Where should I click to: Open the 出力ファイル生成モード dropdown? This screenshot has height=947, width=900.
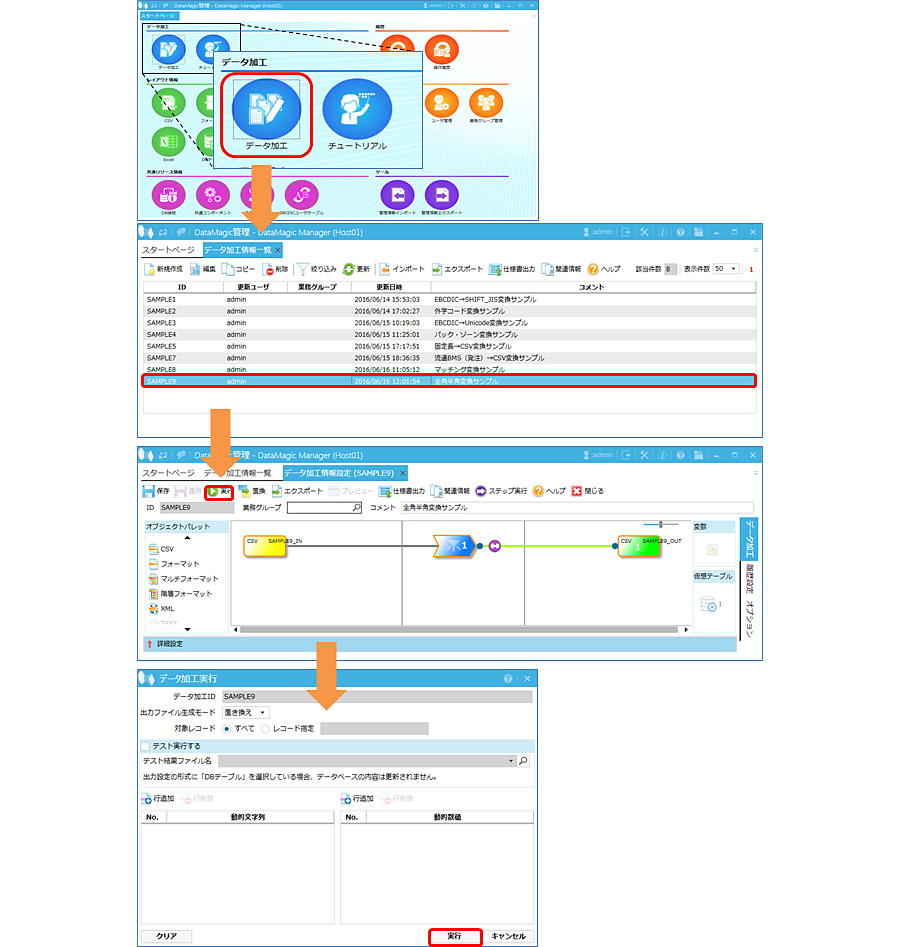pyautogui.click(x=245, y=712)
